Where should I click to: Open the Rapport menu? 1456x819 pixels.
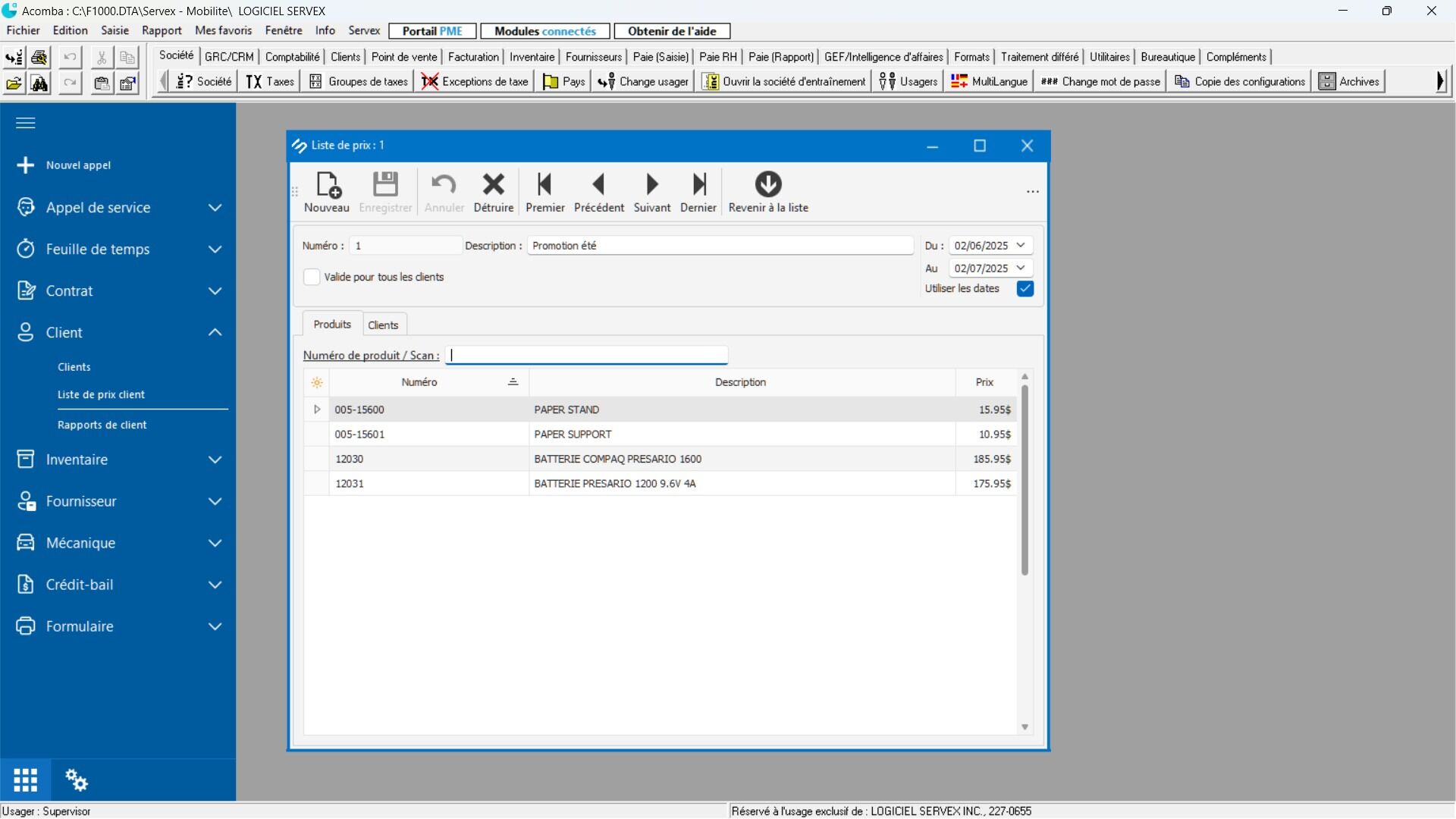[x=162, y=31]
